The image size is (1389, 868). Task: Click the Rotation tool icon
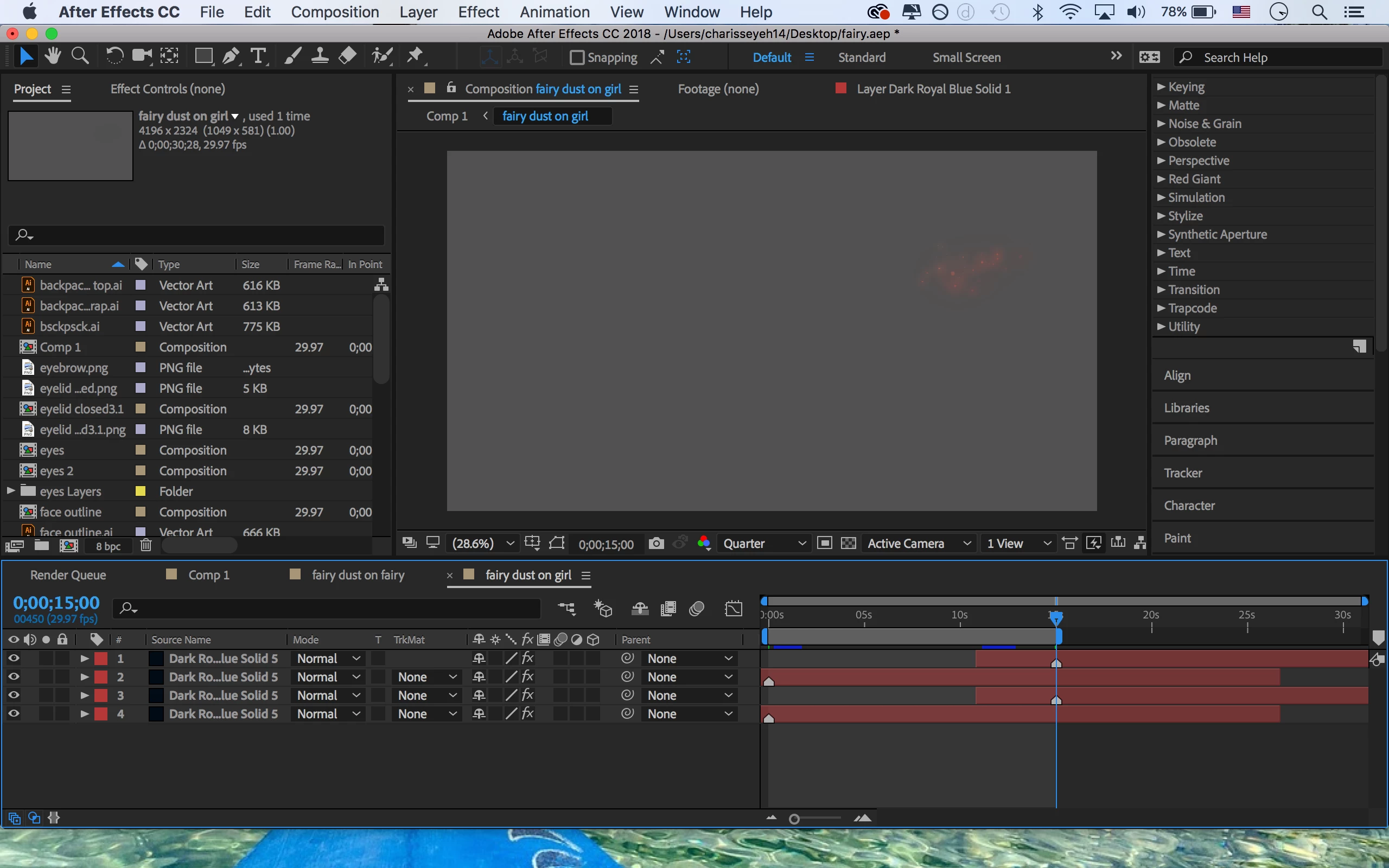click(114, 56)
